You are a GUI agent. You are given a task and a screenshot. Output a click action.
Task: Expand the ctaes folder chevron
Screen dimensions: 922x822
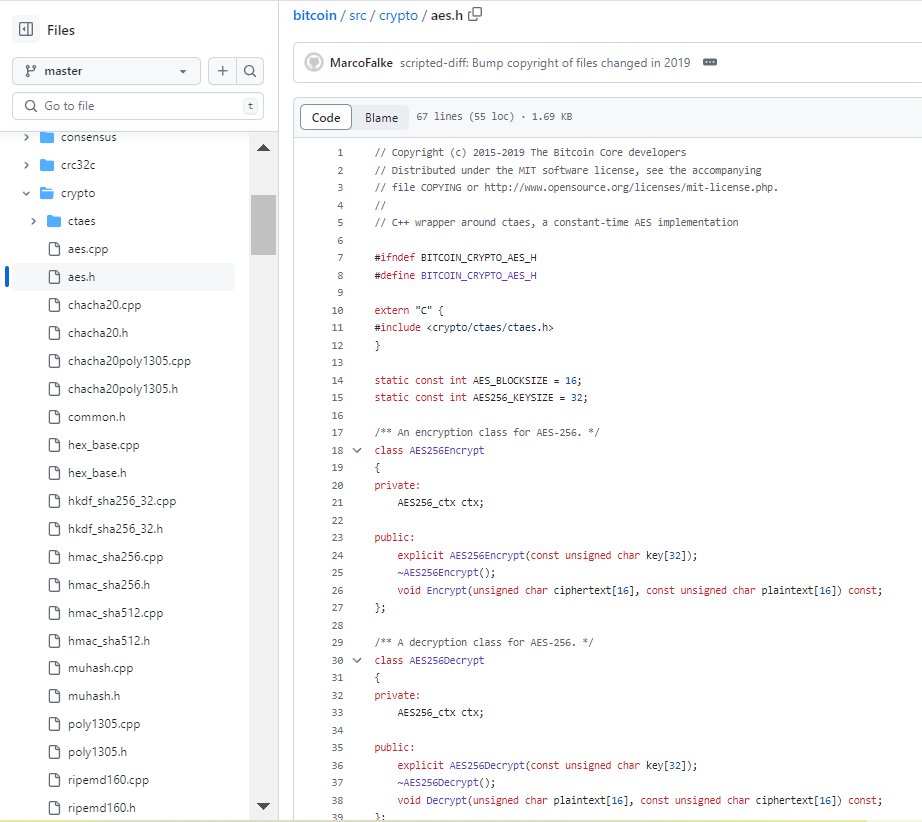pos(34,221)
